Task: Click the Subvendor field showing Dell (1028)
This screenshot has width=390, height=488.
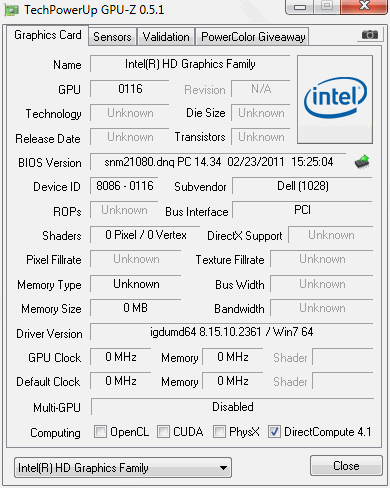Action: point(302,186)
